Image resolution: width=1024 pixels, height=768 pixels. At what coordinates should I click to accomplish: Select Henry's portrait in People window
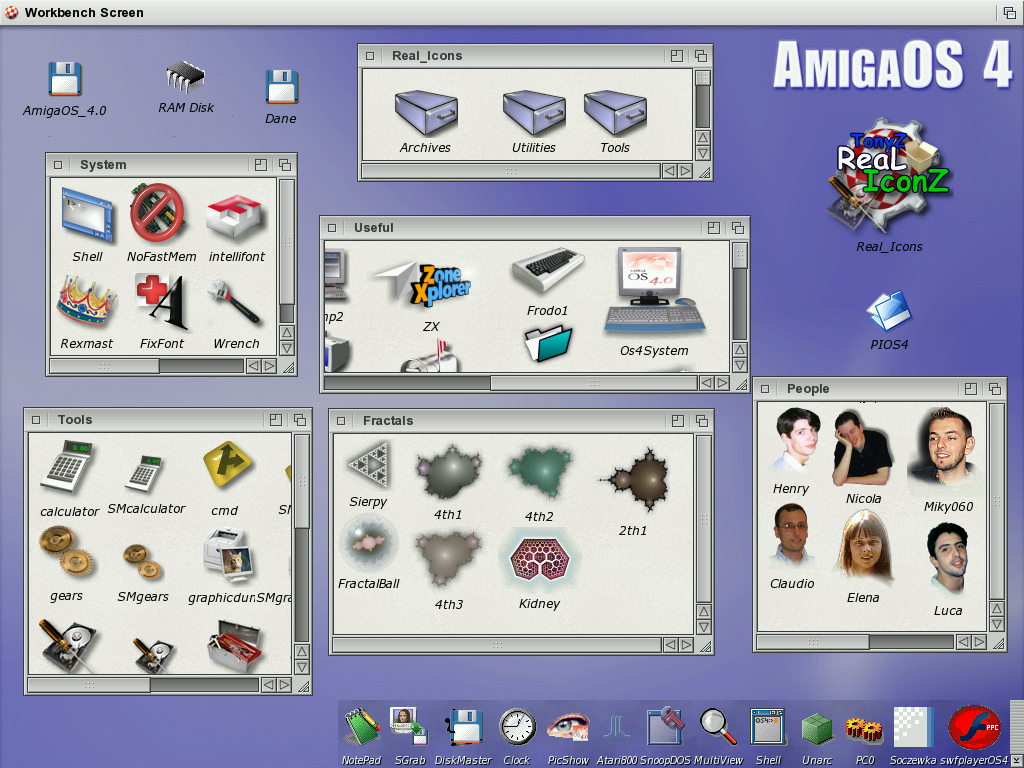(795, 441)
